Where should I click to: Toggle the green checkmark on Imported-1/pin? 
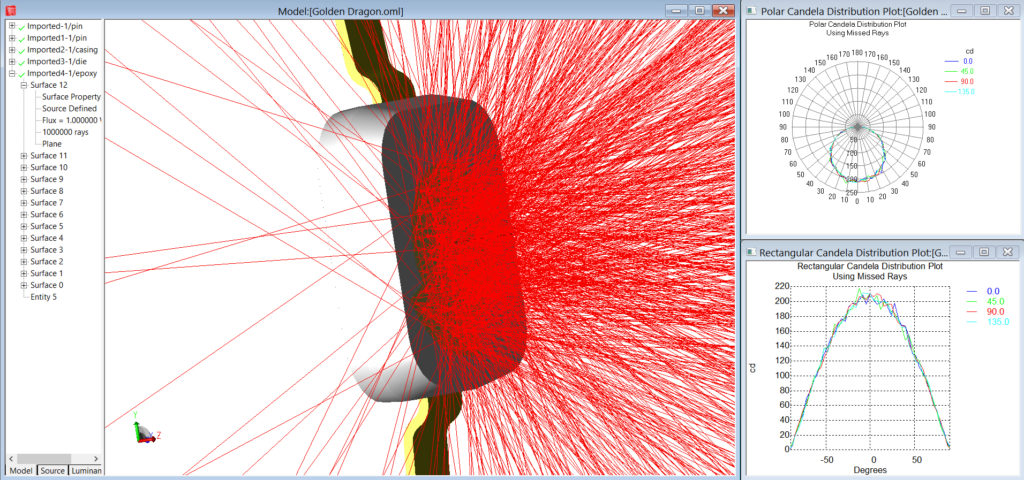point(21,26)
